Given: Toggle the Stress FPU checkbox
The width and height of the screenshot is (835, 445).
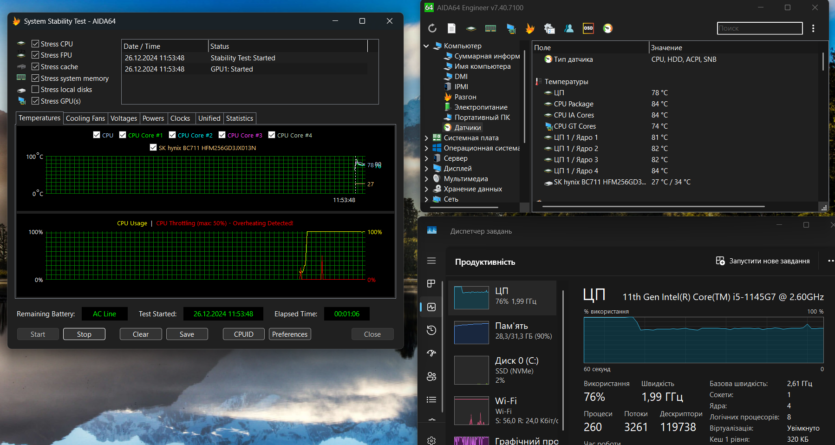Looking at the screenshot, I should point(35,55).
